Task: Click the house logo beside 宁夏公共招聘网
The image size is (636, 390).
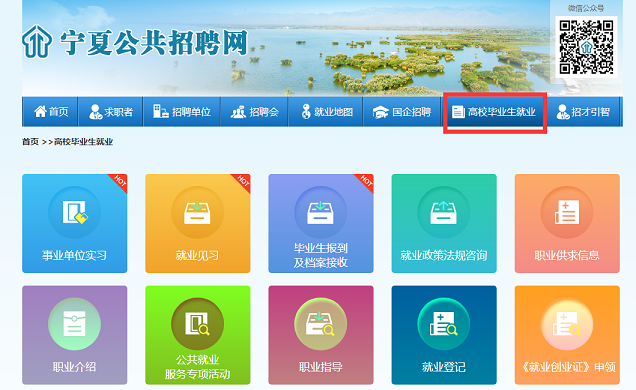Action: coord(37,42)
